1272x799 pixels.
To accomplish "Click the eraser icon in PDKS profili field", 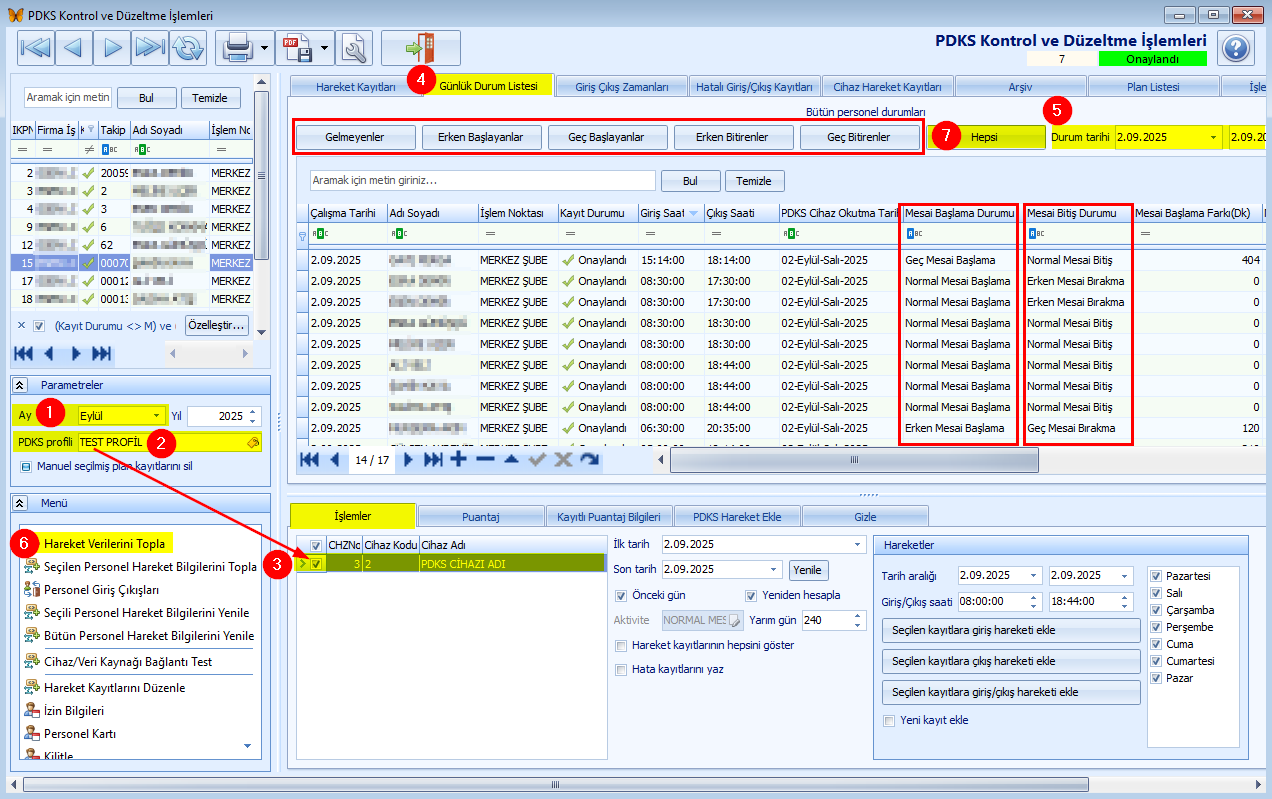I will click(x=253, y=442).
